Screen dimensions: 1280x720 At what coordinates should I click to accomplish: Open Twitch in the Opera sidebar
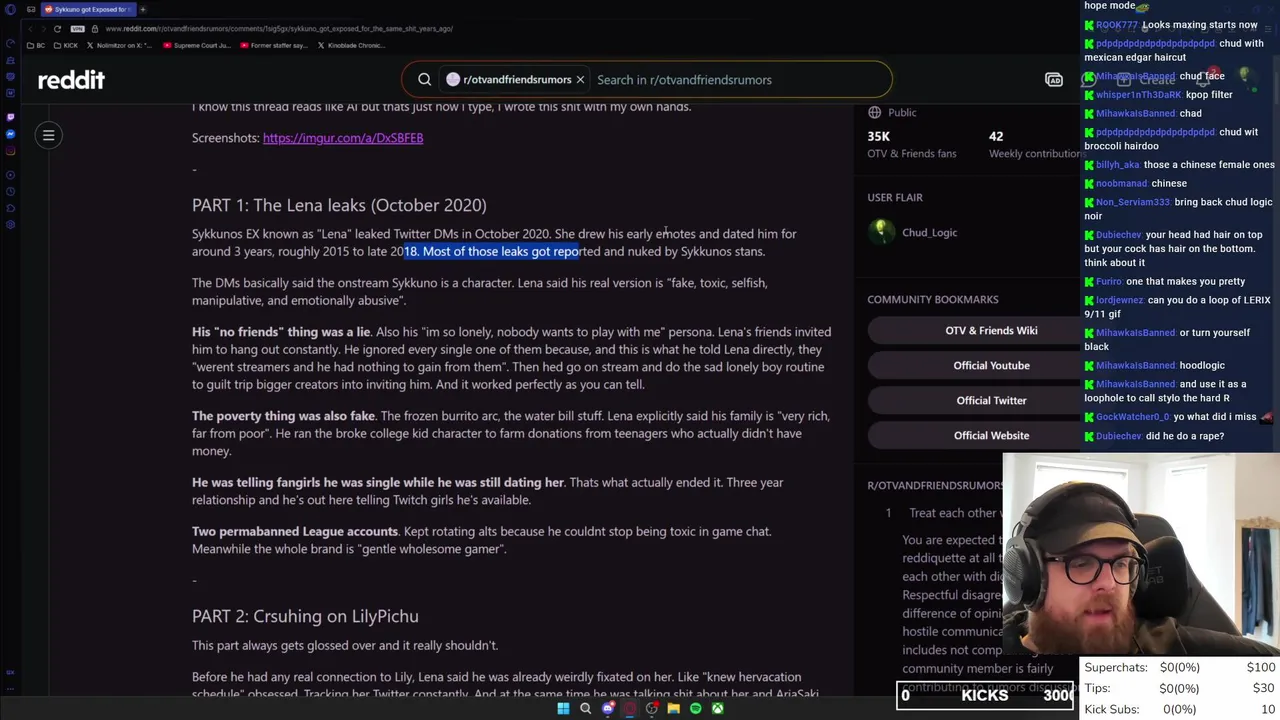coord(10,116)
